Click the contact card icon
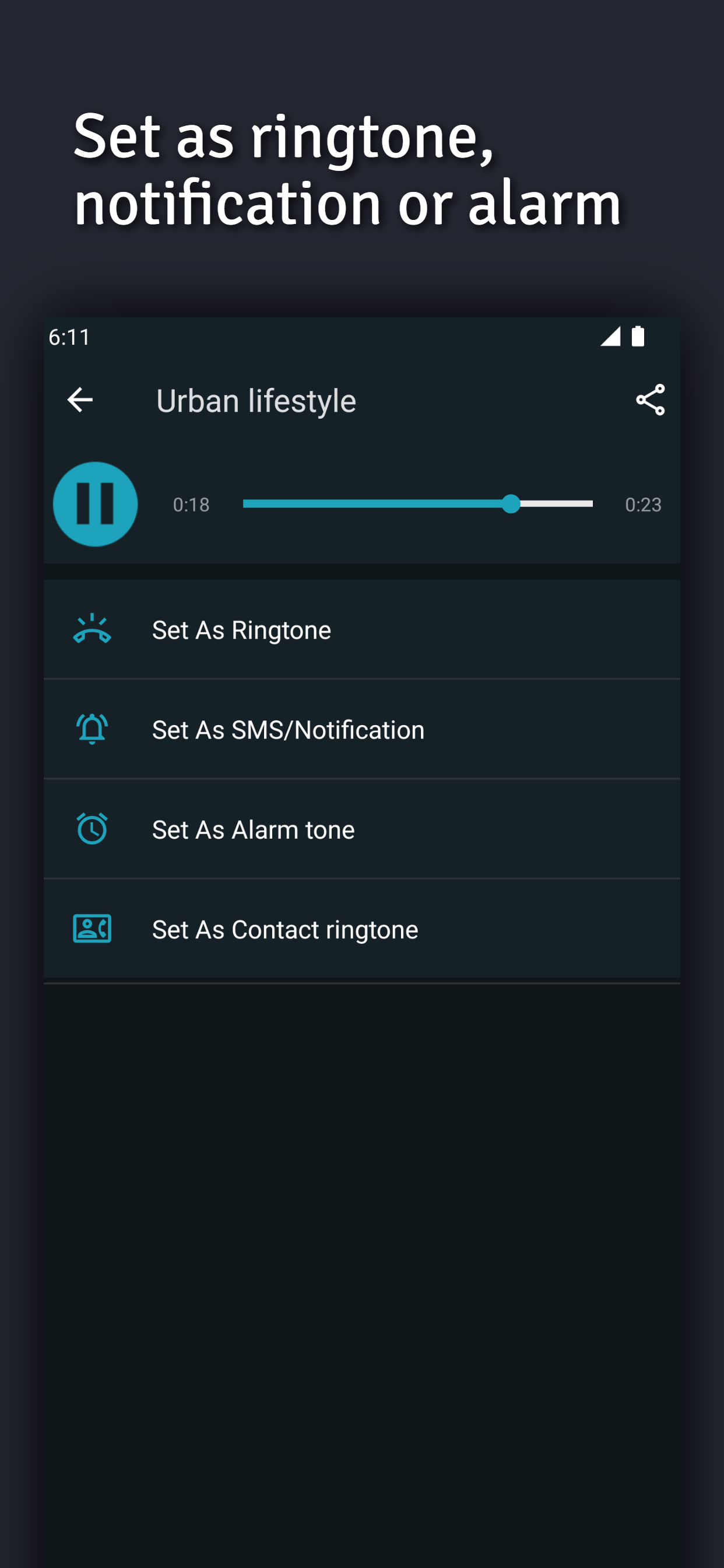 click(x=92, y=929)
